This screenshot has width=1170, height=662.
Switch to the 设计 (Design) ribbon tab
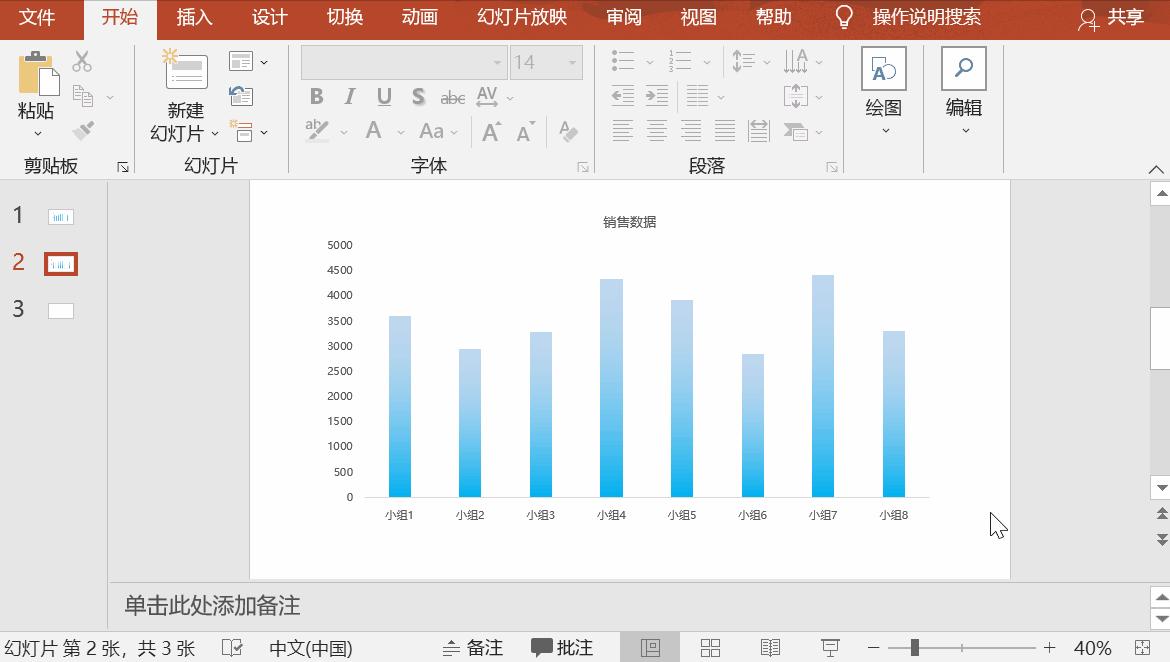pos(267,17)
